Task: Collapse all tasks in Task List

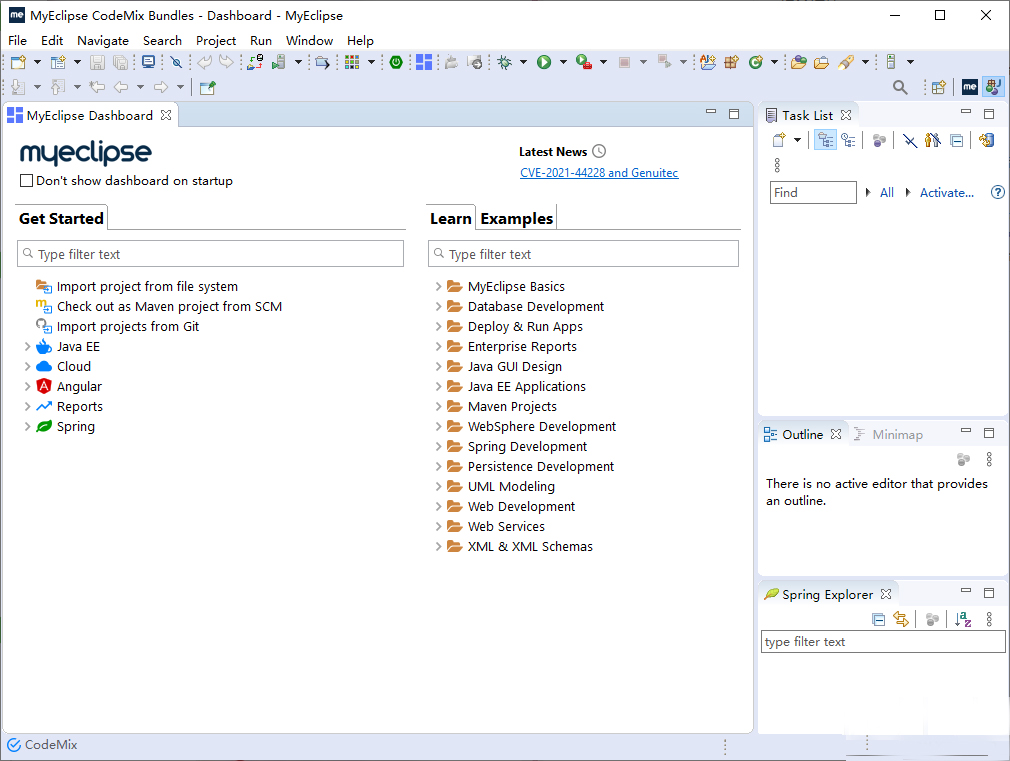Action: [x=957, y=140]
